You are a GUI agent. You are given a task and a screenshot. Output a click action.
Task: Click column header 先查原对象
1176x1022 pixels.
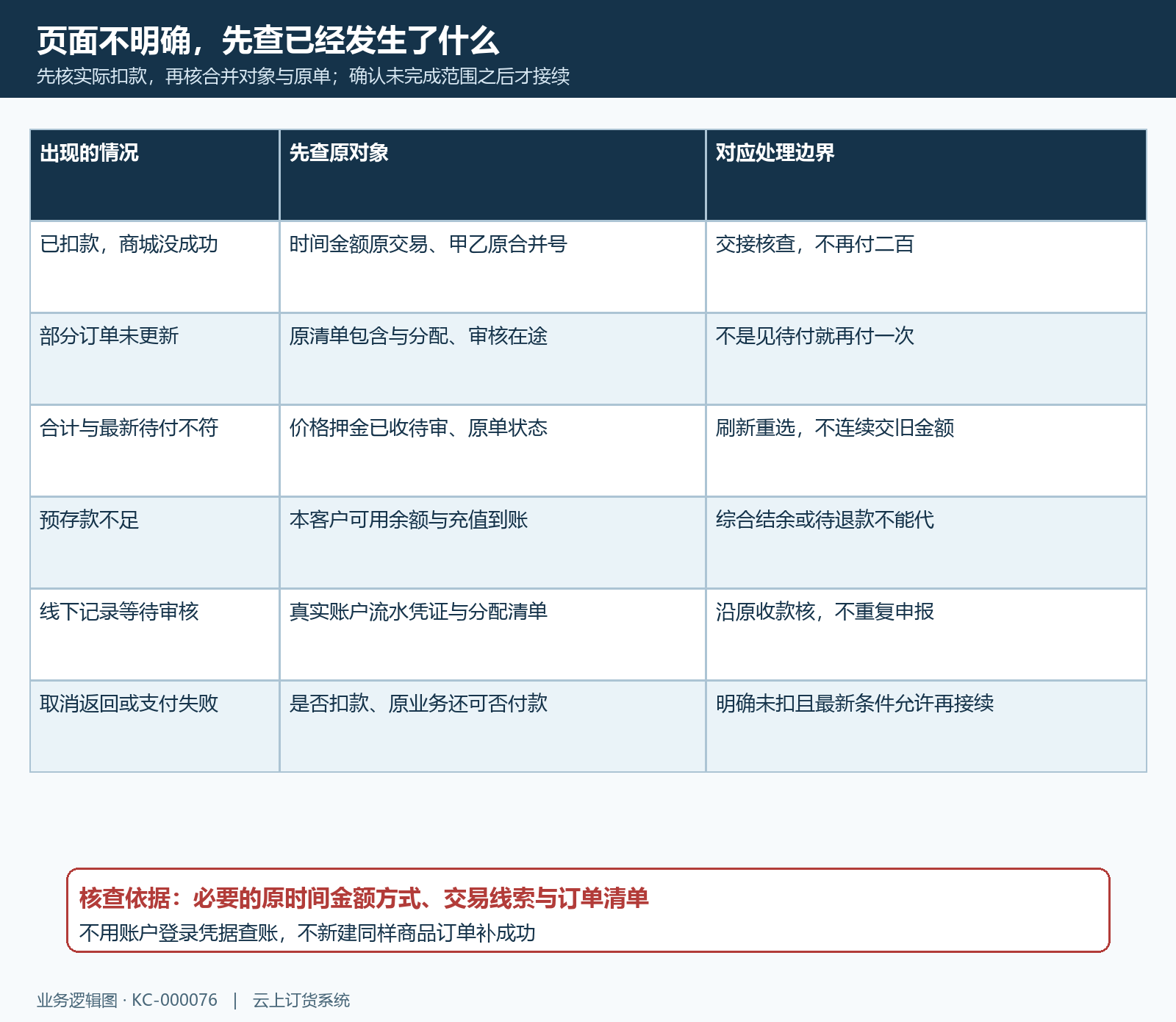coord(492,175)
